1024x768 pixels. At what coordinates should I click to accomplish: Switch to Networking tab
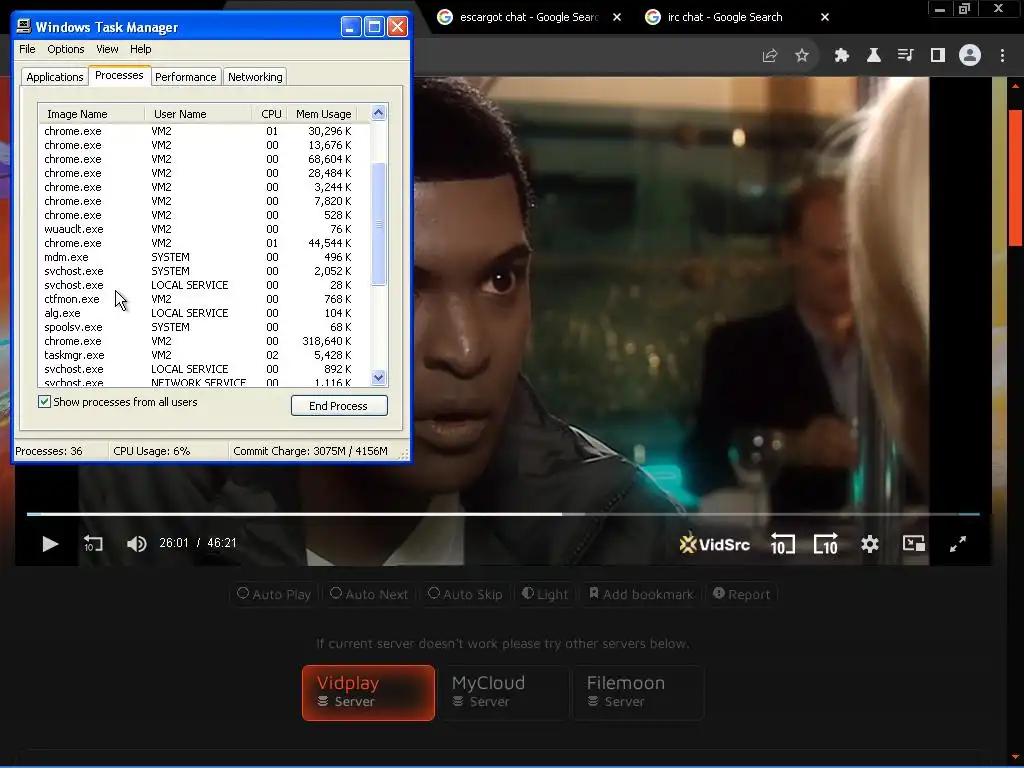point(255,77)
